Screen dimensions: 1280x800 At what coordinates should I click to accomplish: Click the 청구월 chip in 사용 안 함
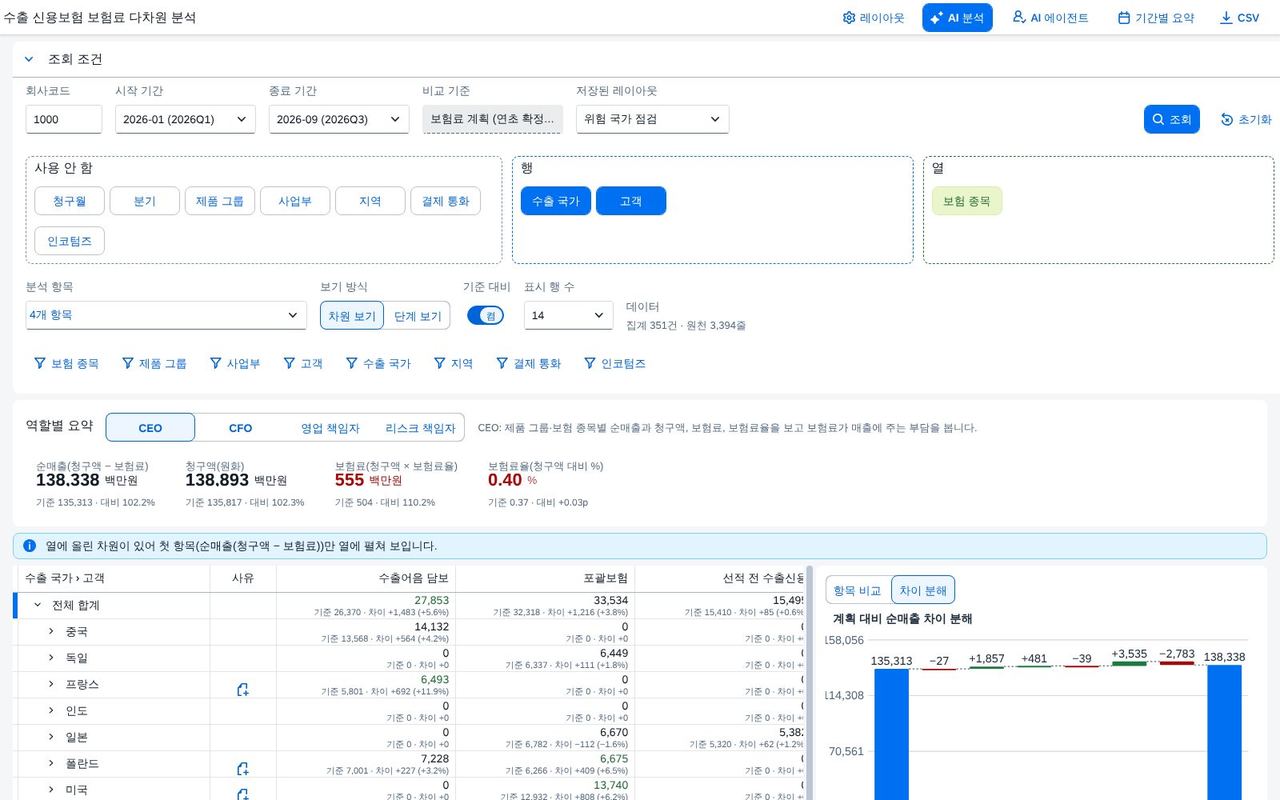tap(69, 201)
